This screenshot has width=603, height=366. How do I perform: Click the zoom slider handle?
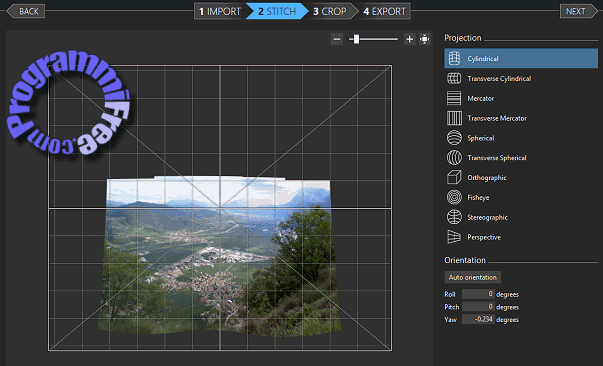click(356, 39)
